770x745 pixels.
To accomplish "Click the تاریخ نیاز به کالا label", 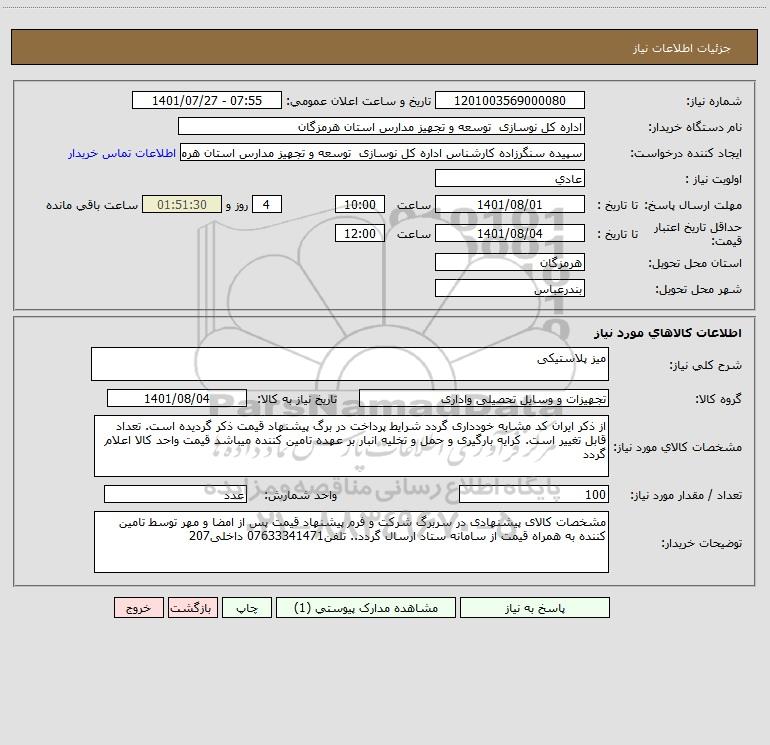I will coord(298,399).
